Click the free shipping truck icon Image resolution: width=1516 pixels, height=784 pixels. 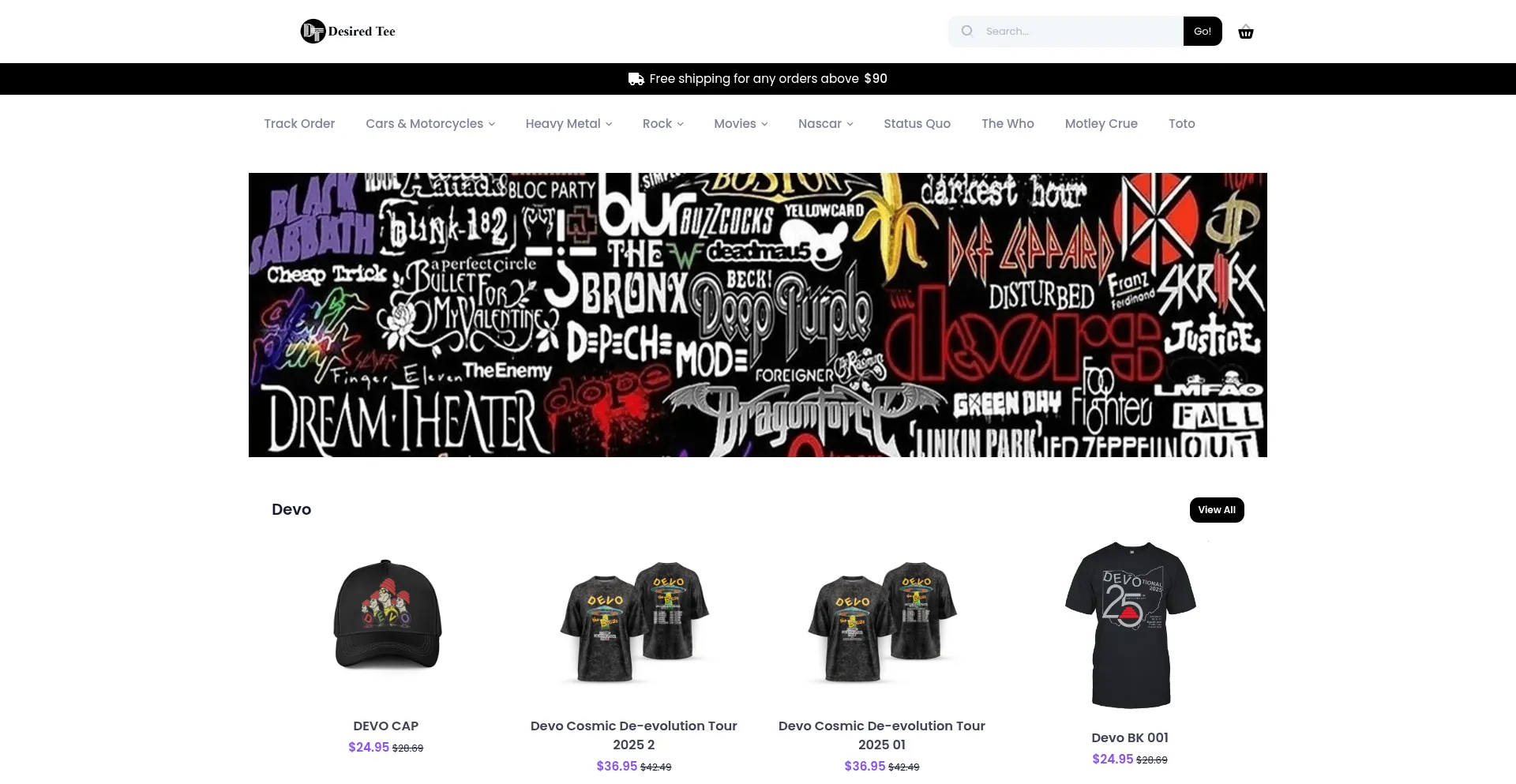point(636,79)
